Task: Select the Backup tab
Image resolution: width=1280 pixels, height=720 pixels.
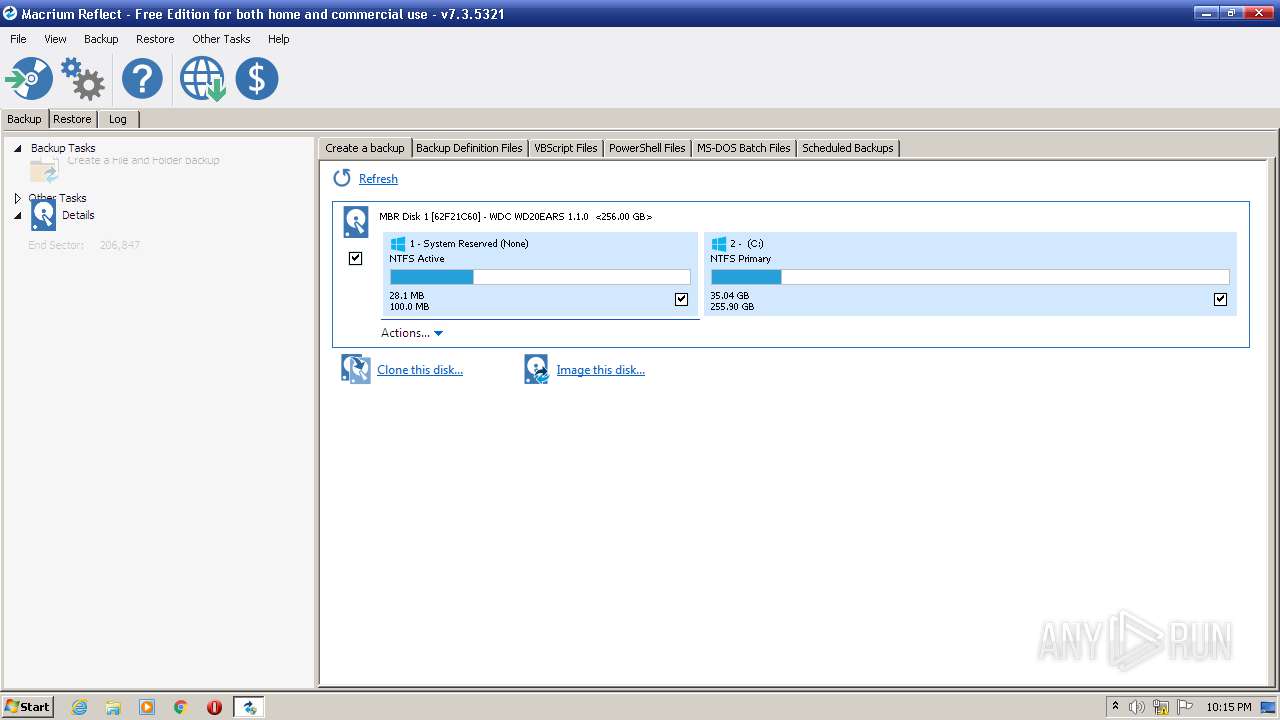Action: 24,119
